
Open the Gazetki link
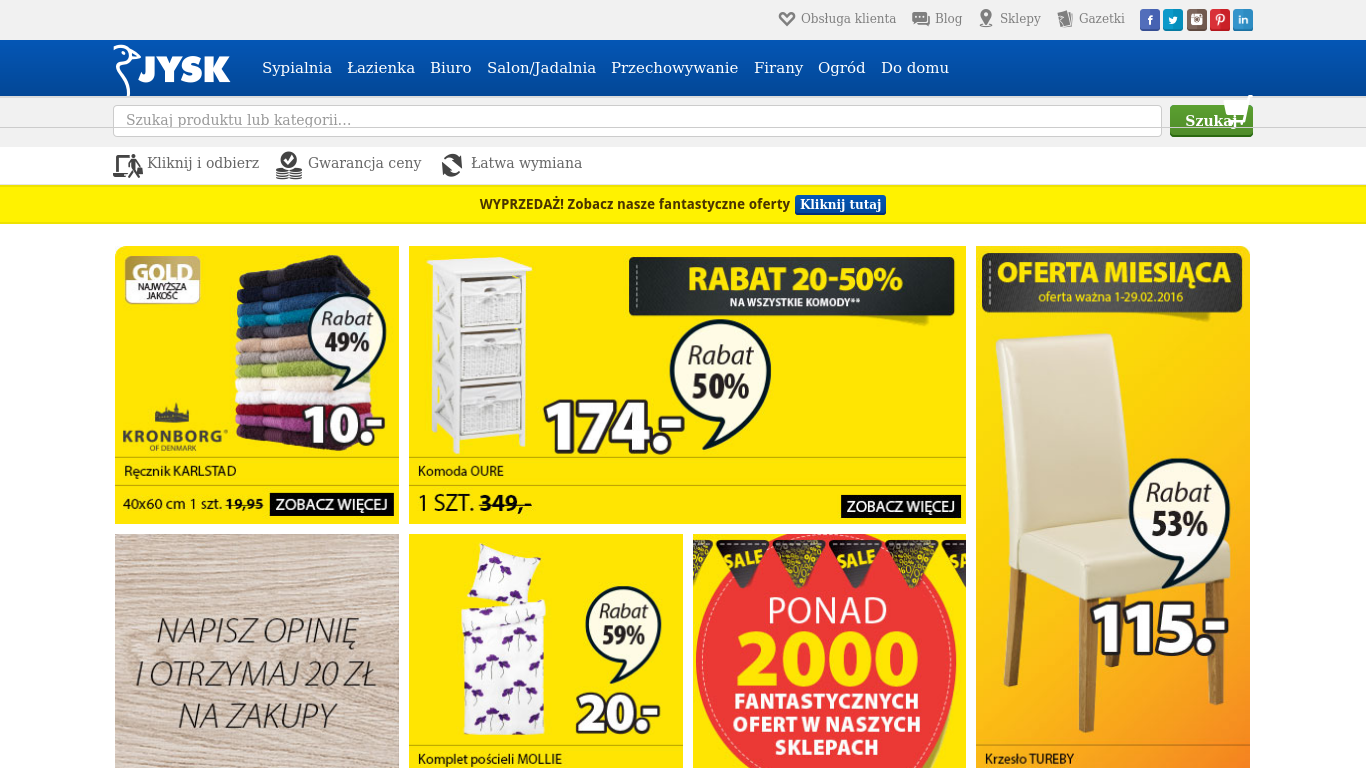[1101, 19]
